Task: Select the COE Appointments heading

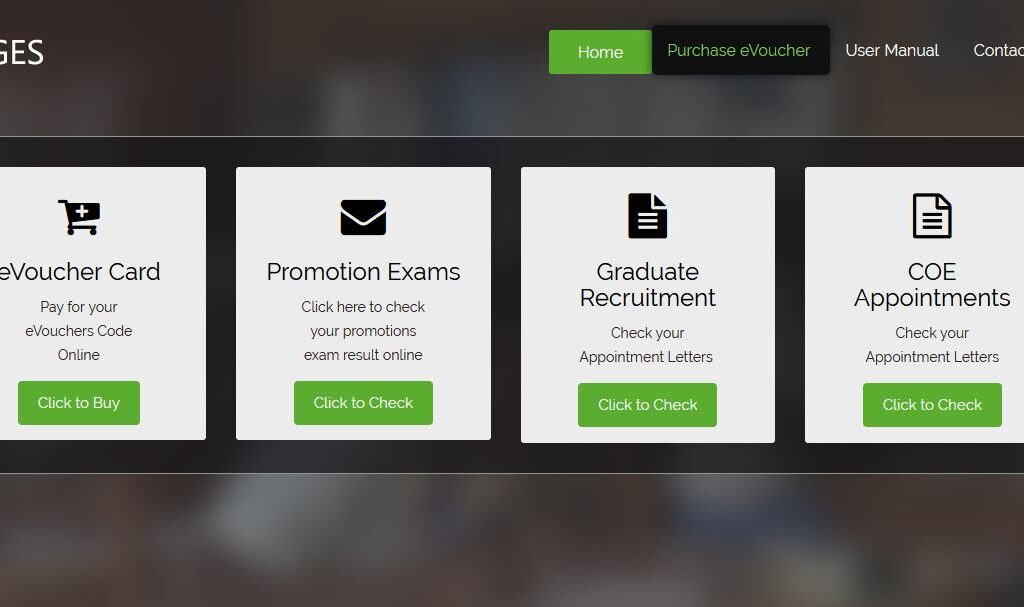Action: pyautogui.click(x=932, y=284)
